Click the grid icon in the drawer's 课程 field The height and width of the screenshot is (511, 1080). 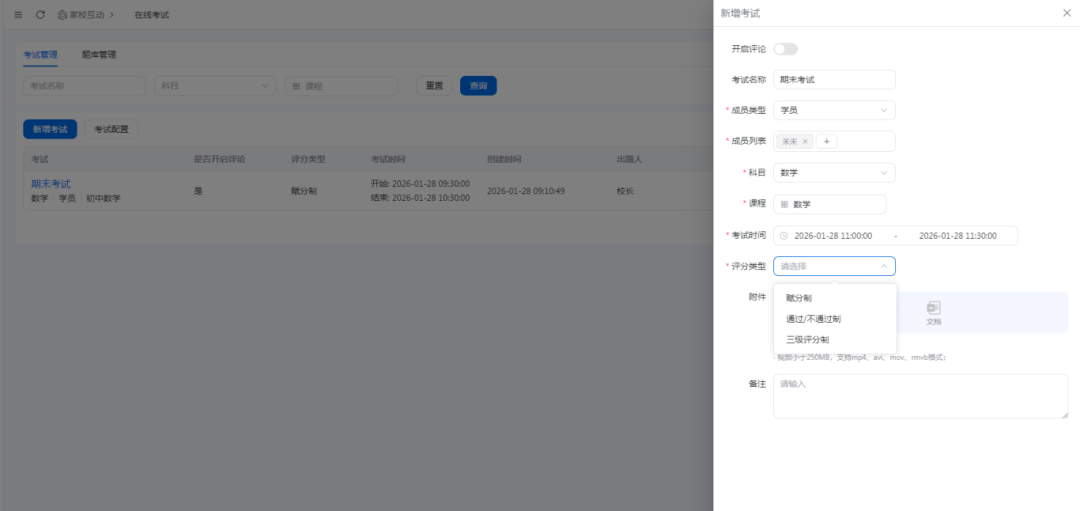[784, 204]
